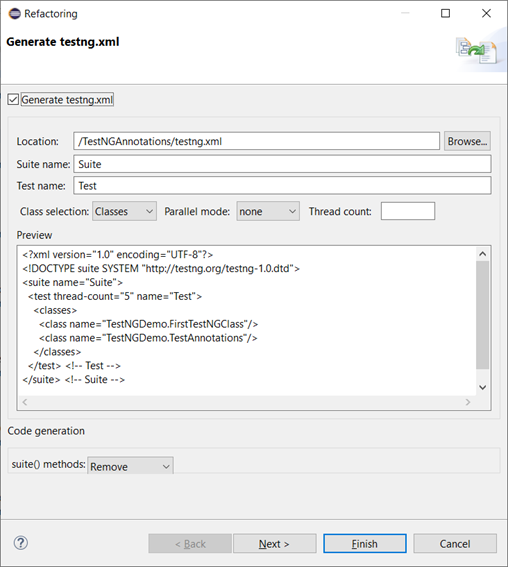Click the preview scroll up arrow

click(482, 254)
